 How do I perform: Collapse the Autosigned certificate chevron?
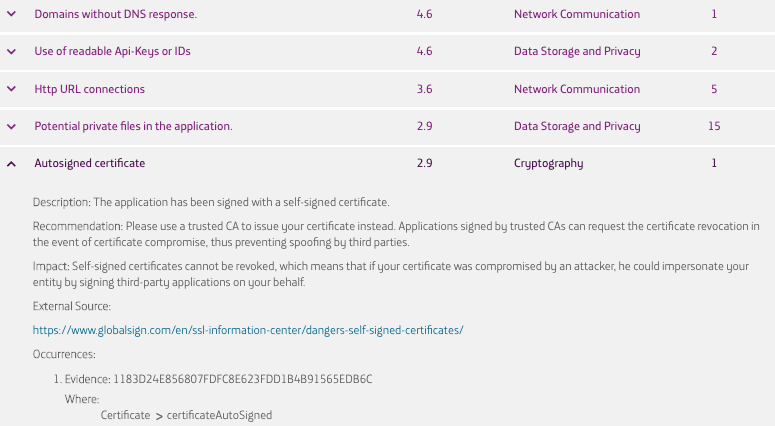(12, 163)
